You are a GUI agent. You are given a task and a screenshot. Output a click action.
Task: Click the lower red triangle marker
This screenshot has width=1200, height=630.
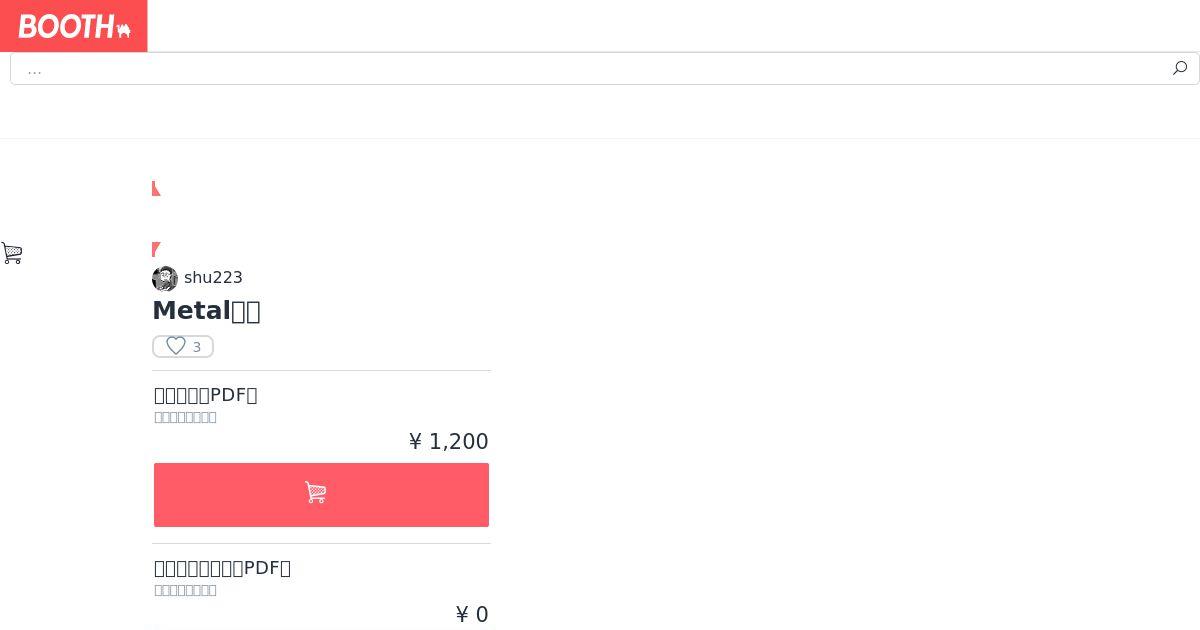[x=156, y=249]
